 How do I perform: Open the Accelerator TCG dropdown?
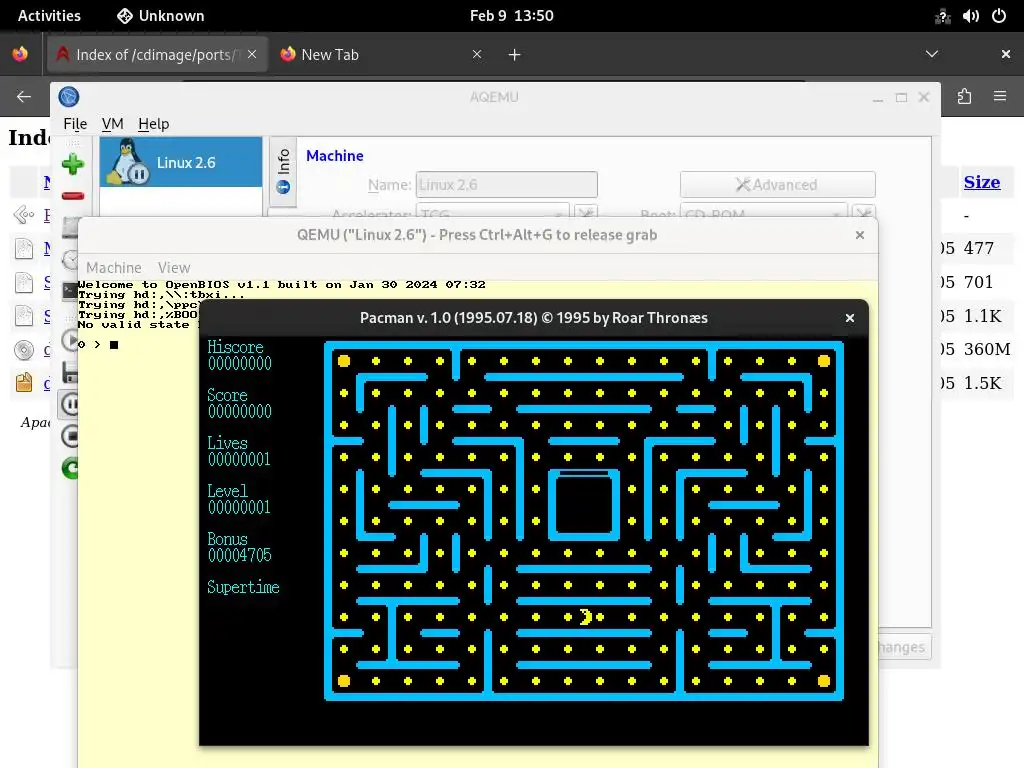pyautogui.click(x=492, y=212)
